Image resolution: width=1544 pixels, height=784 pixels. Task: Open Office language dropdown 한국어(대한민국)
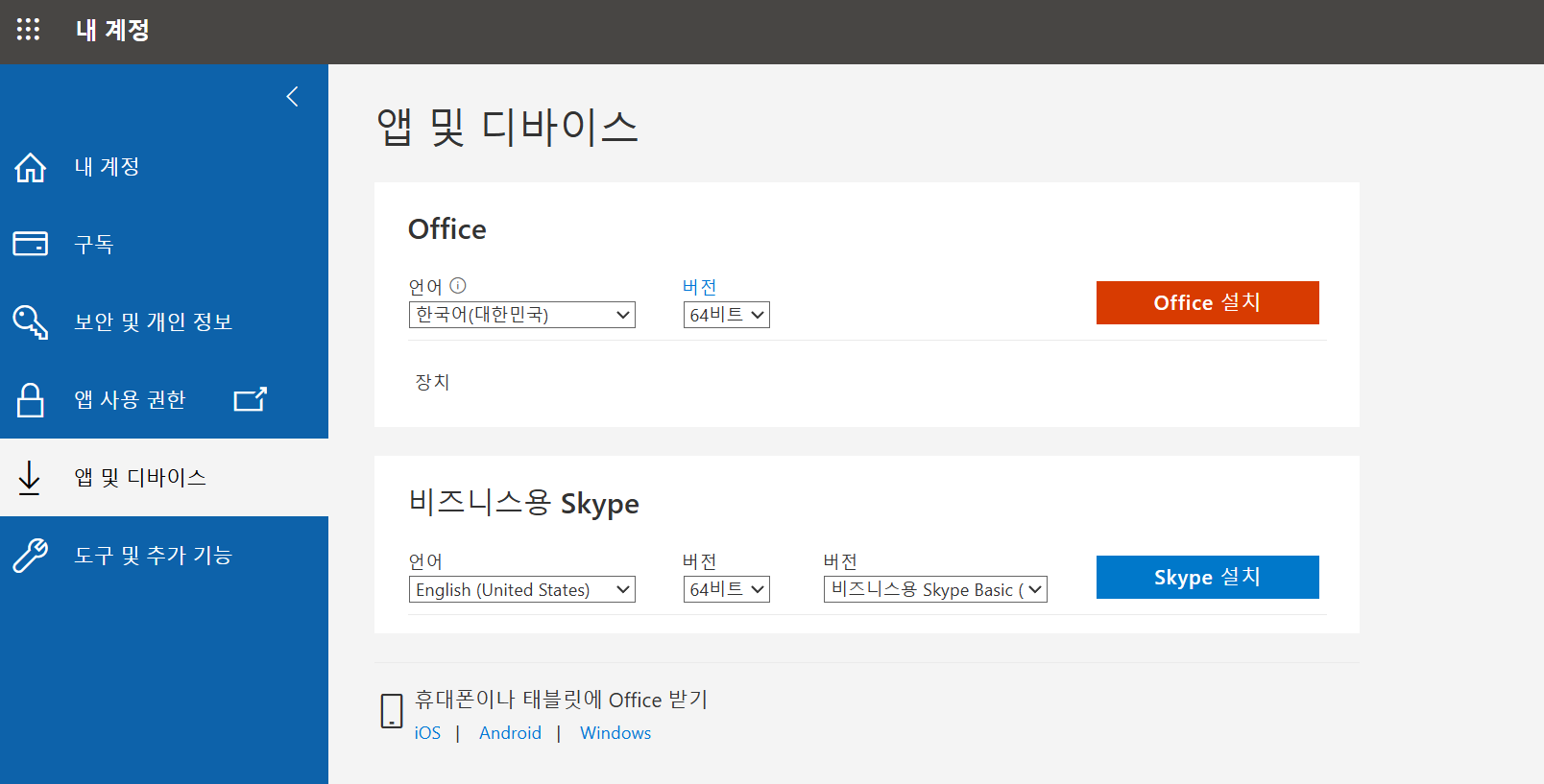[x=522, y=315]
